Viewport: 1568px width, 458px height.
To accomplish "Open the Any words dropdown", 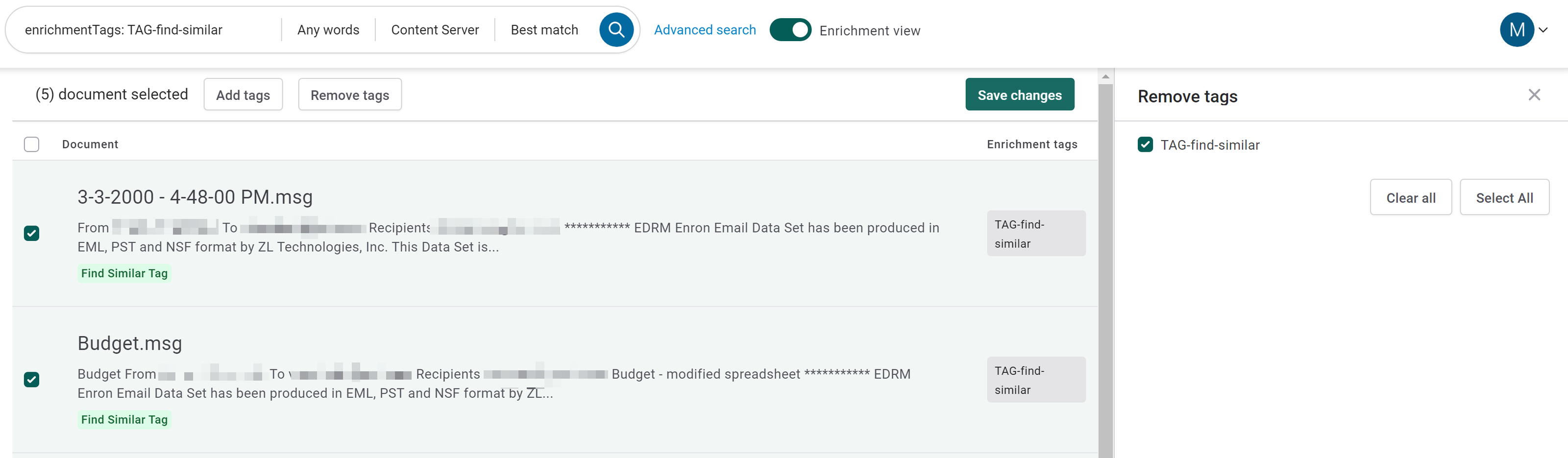I will pyautogui.click(x=328, y=30).
